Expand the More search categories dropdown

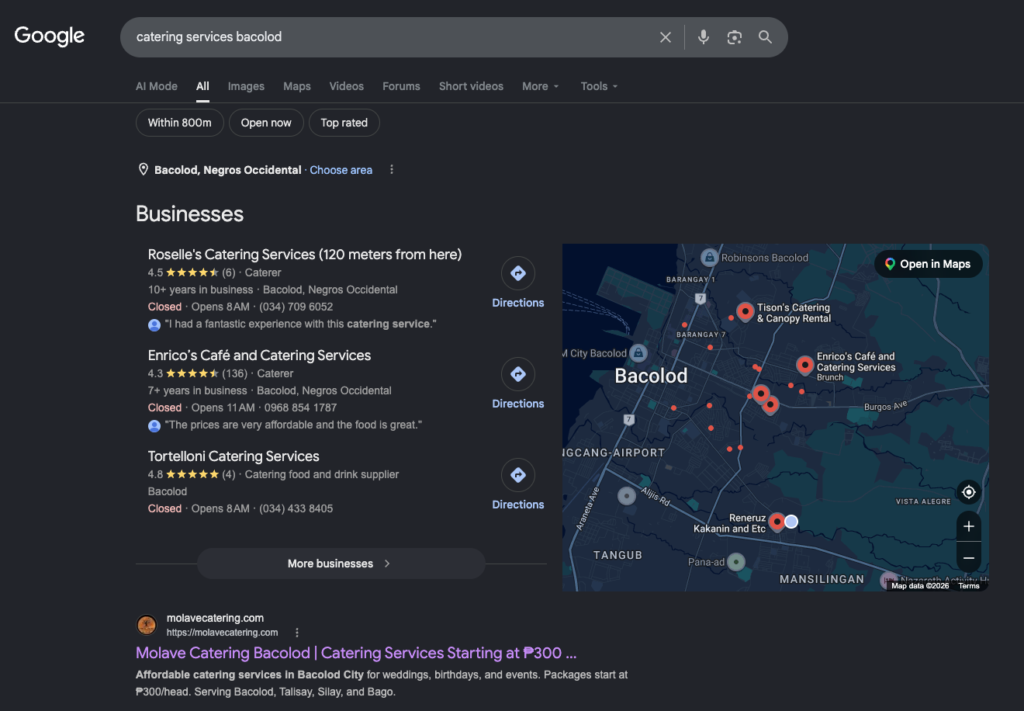click(540, 86)
